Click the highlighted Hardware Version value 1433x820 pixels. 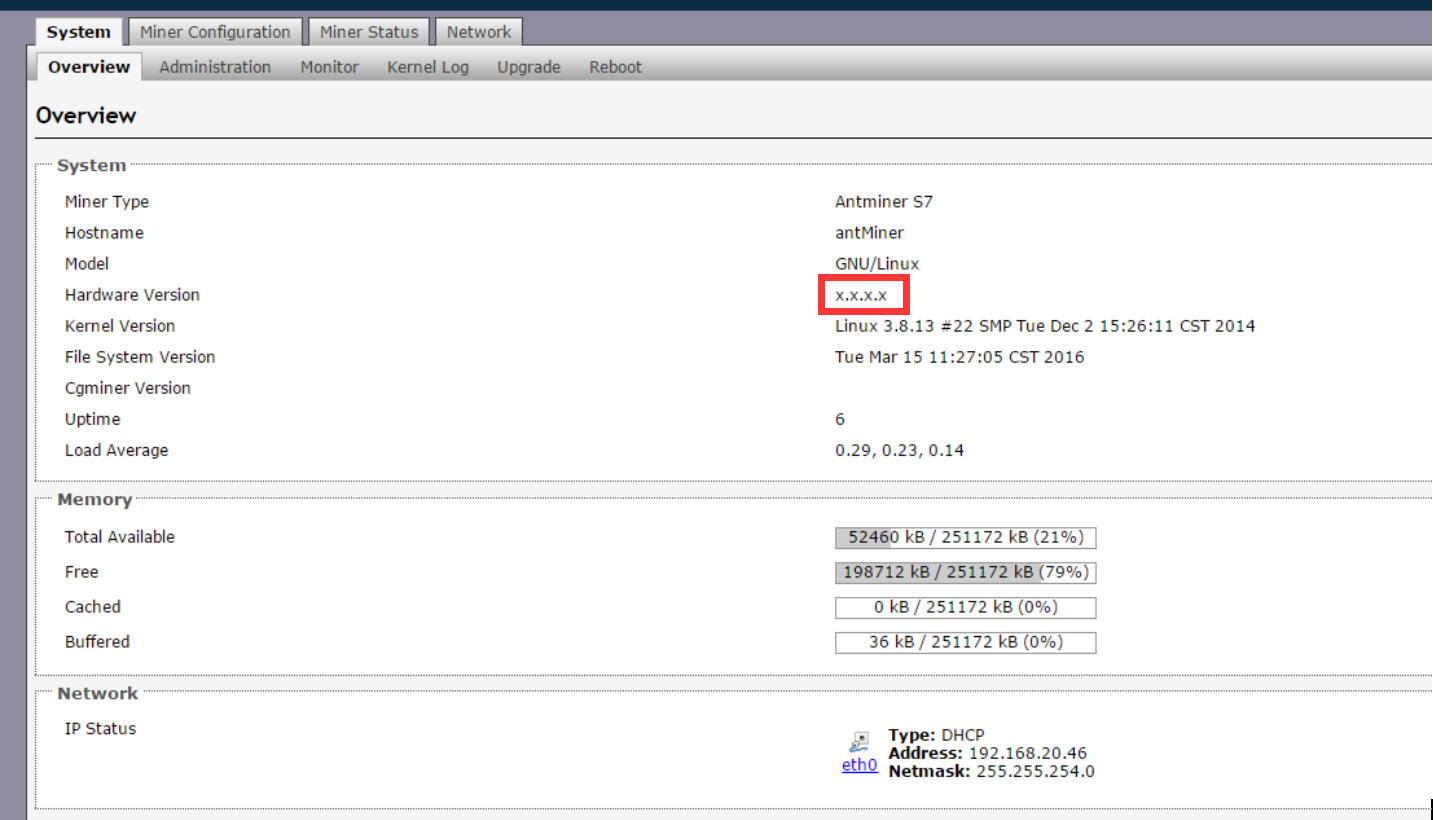[861, 295]
